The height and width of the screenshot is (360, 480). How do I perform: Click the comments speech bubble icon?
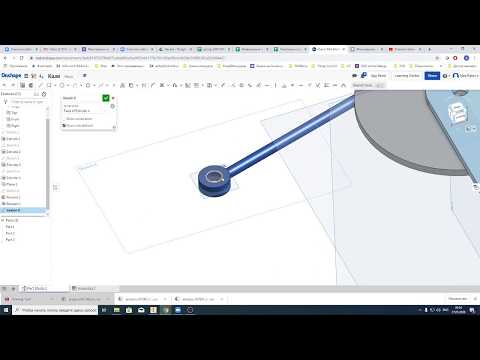point(355,76)
